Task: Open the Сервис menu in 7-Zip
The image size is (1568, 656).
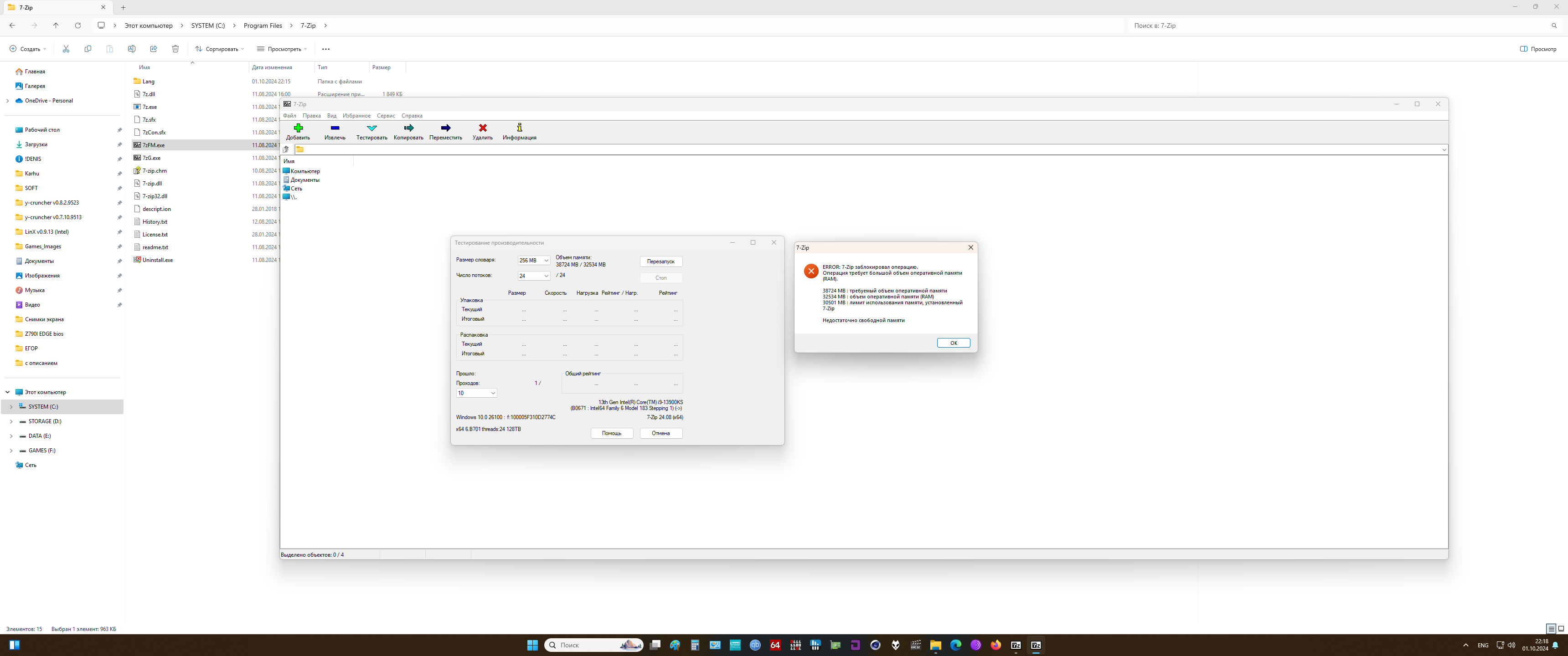Action: (385, 116)
